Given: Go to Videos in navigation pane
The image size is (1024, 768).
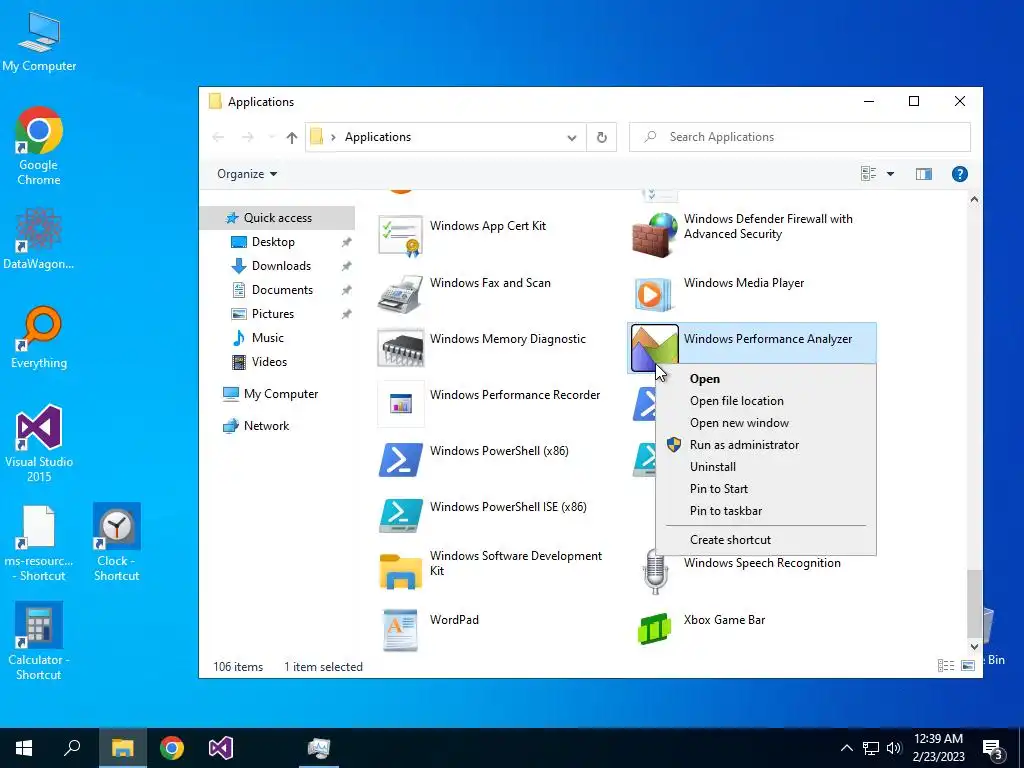Looking at the screenshot, I should (269, 362).
